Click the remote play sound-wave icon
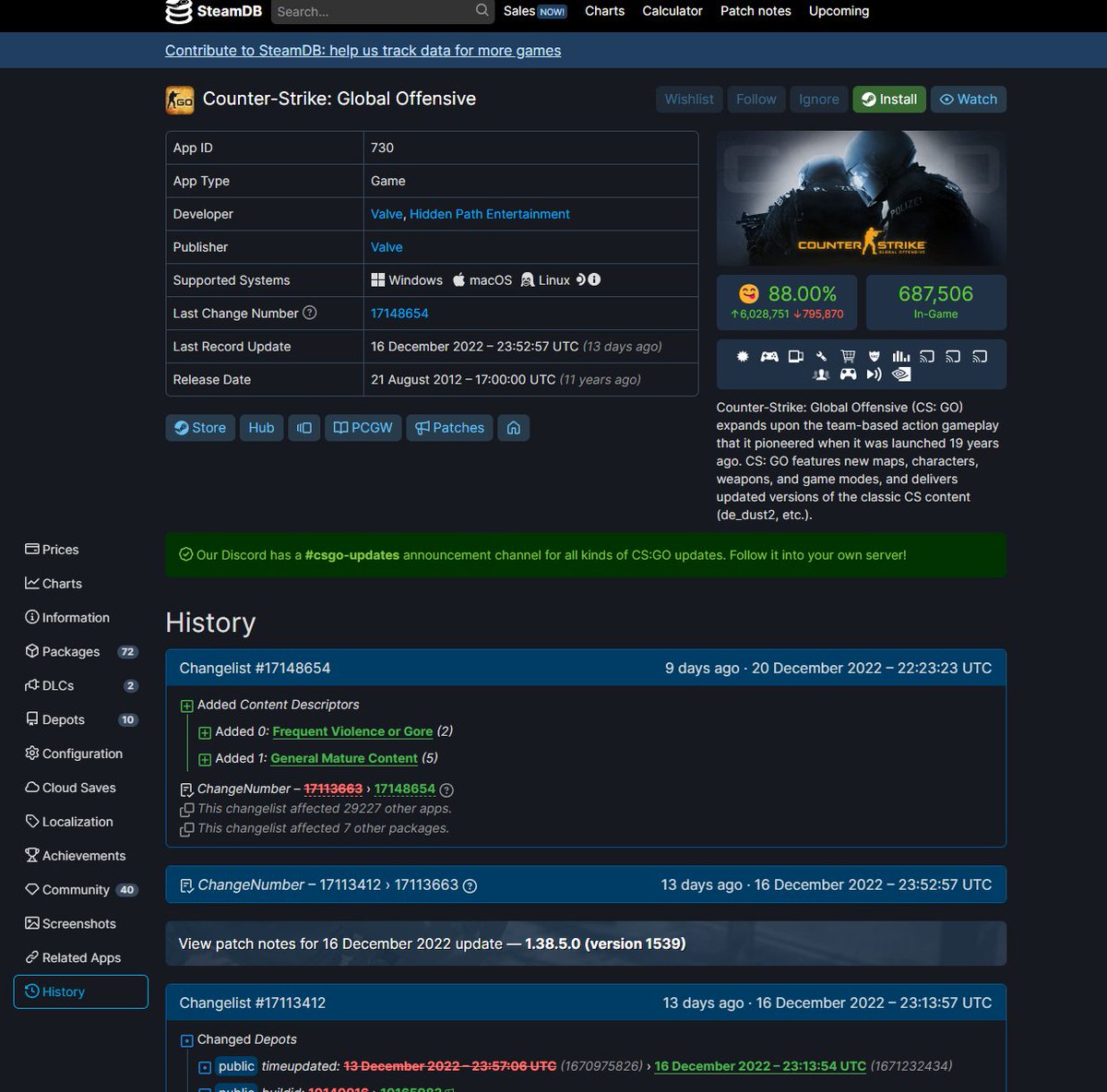 pyautogui.click(x=875, y=374)
